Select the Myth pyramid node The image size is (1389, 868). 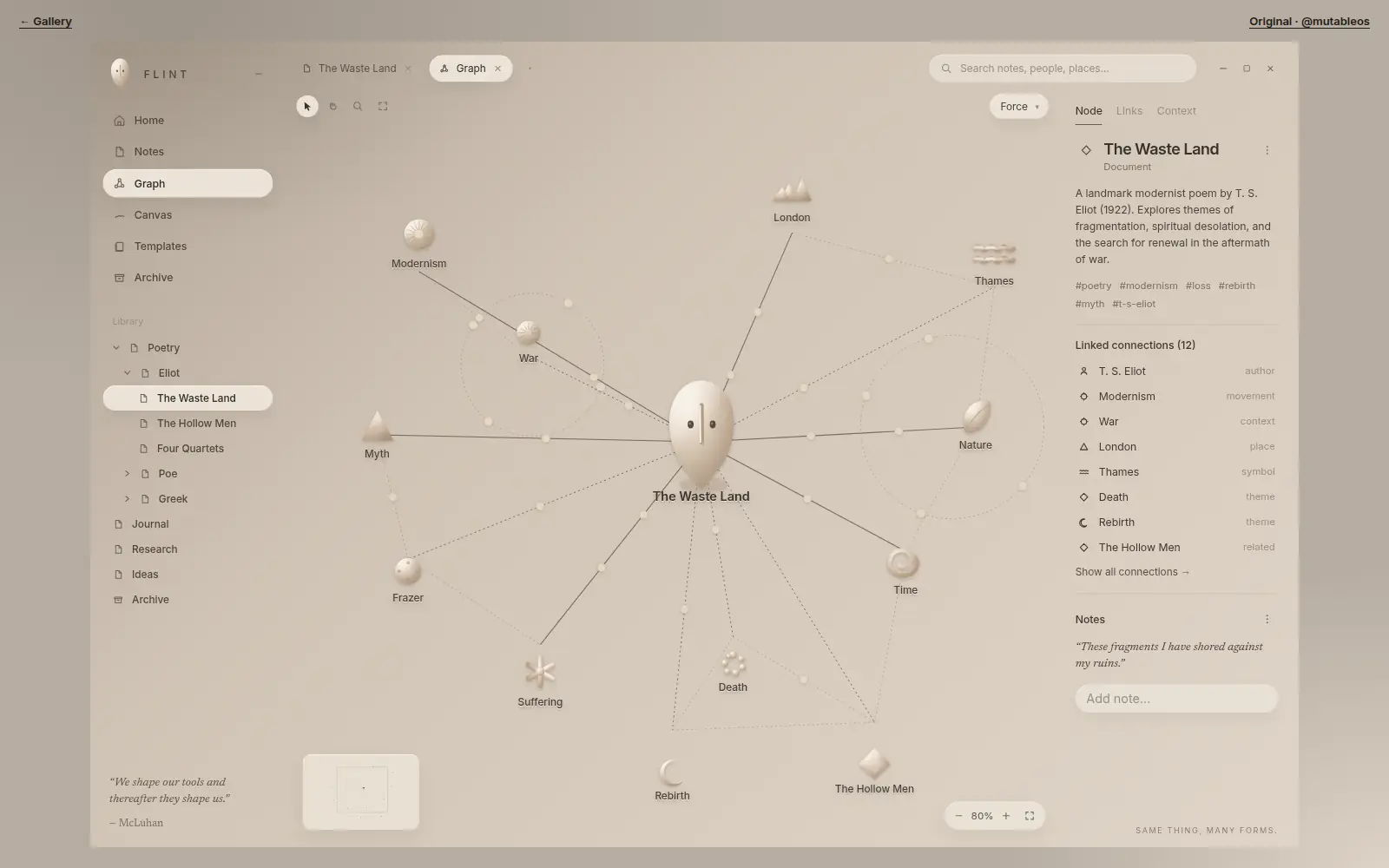[377, 426]
